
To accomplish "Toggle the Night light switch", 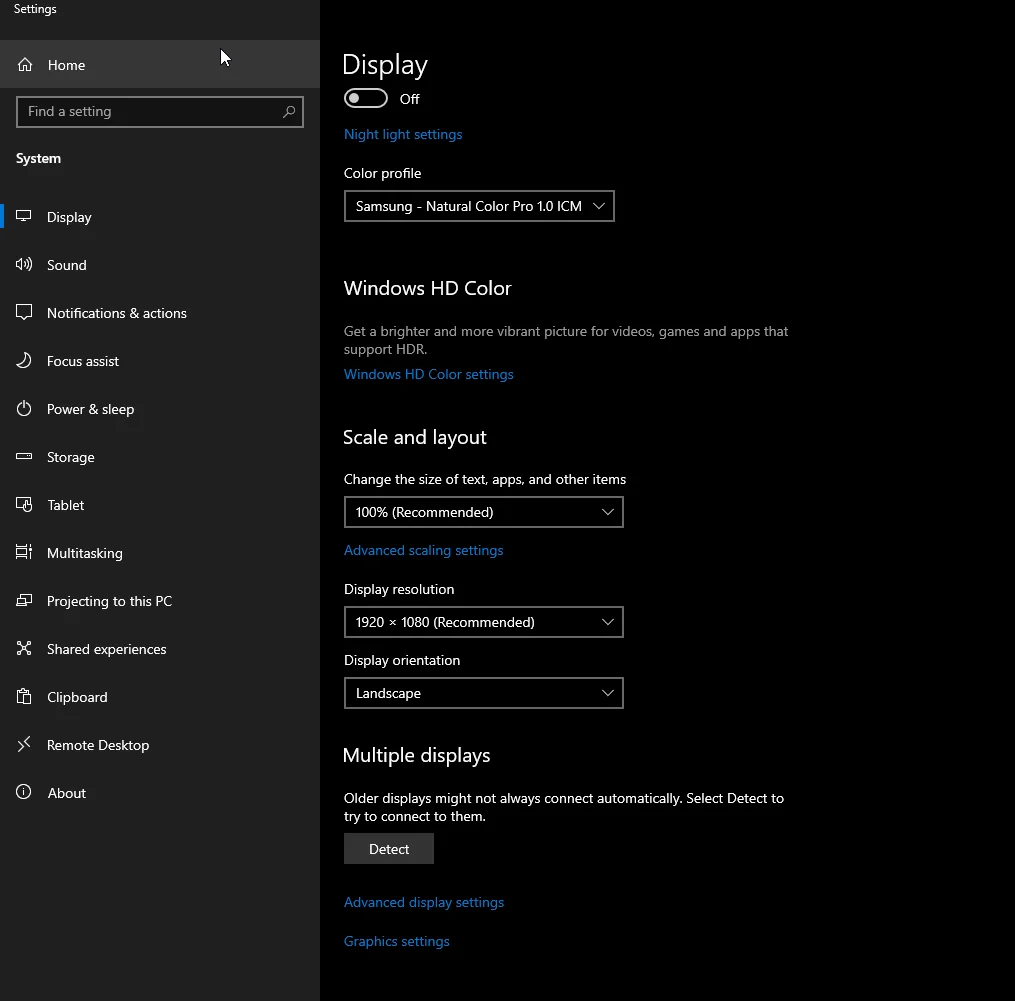I will (x=366, y=98).
